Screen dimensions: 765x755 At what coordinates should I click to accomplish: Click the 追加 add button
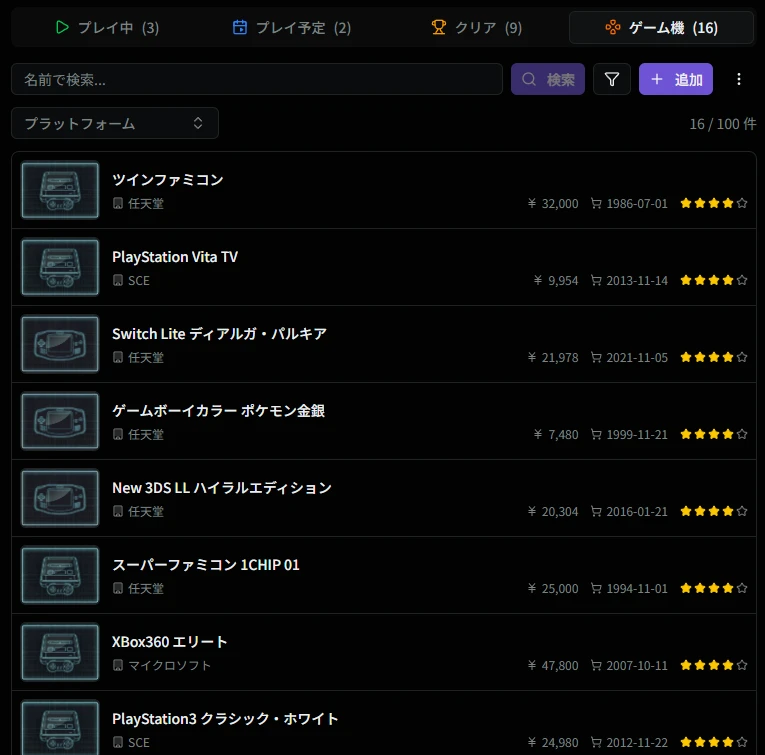click(676, 79)
